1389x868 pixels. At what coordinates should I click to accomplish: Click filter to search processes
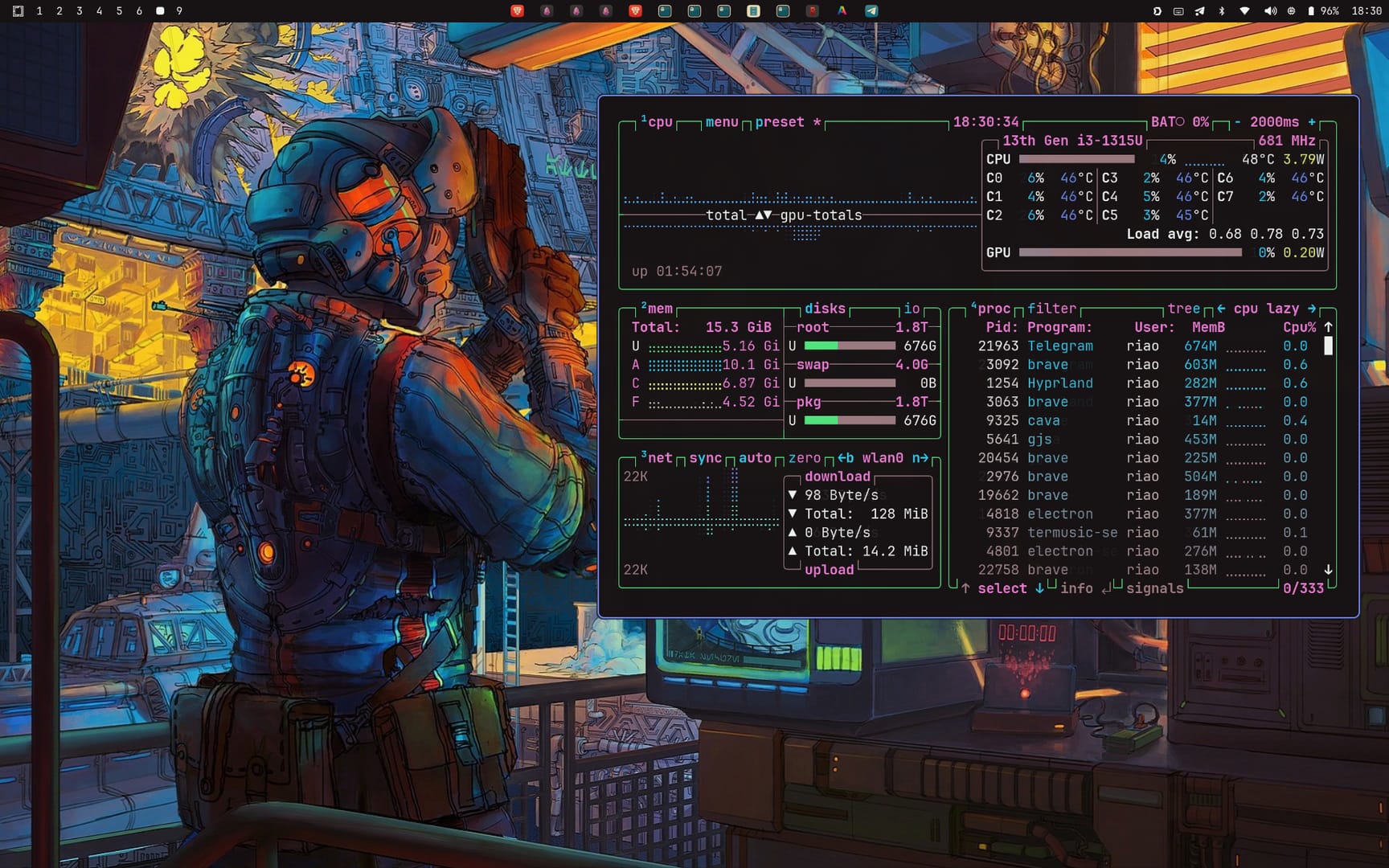click(1052, 309)
